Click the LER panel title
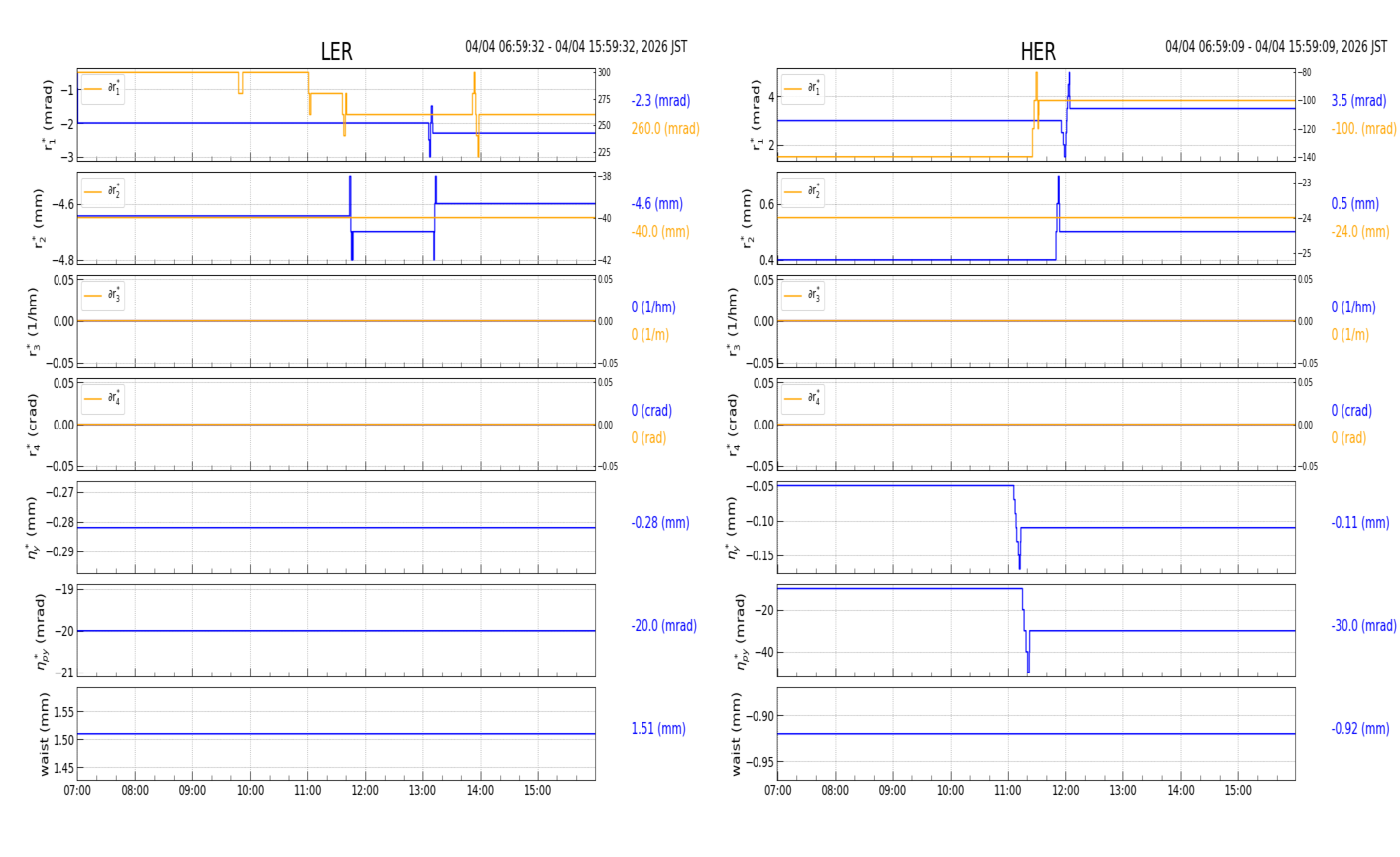 click(x=336, y=52)
